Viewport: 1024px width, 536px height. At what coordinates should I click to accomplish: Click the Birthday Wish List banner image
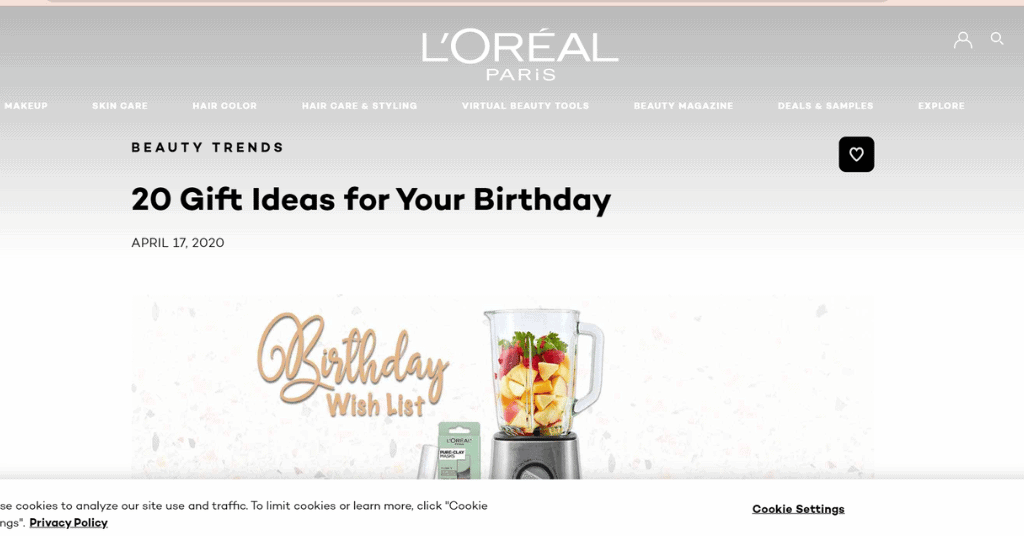(502, 387)
